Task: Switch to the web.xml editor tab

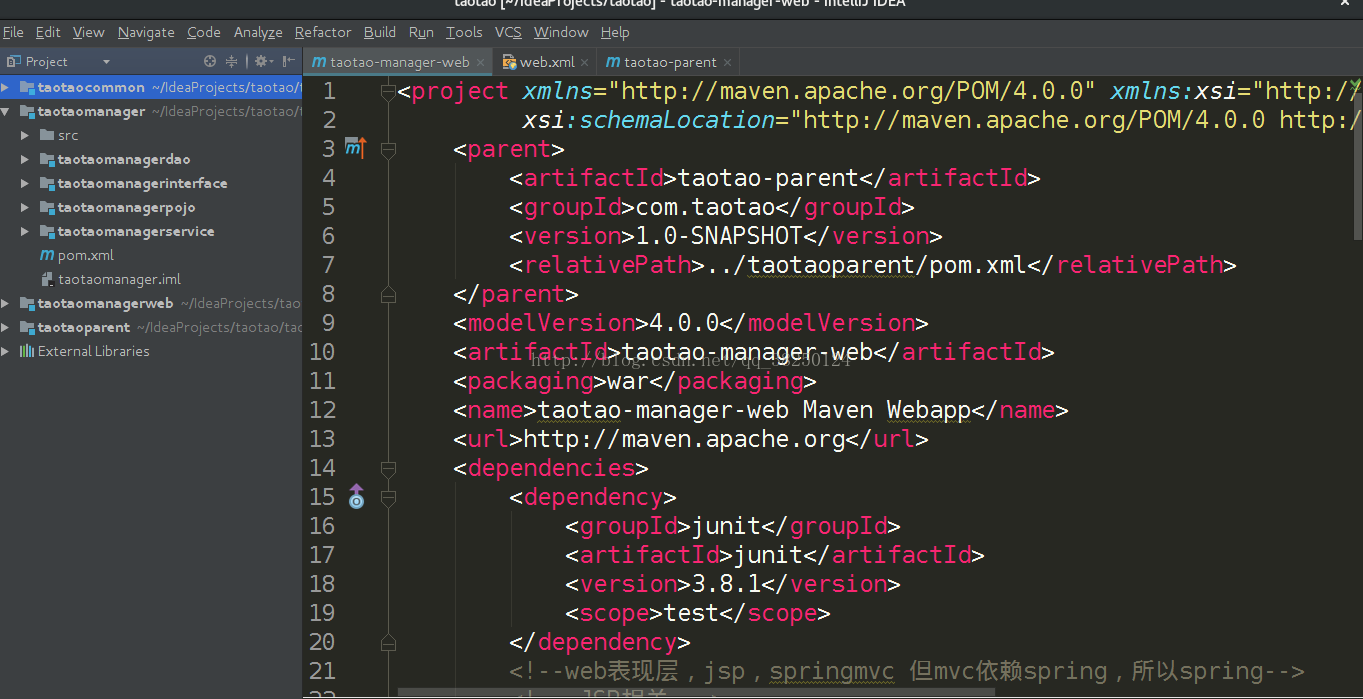Action: (x=546, y=62)
